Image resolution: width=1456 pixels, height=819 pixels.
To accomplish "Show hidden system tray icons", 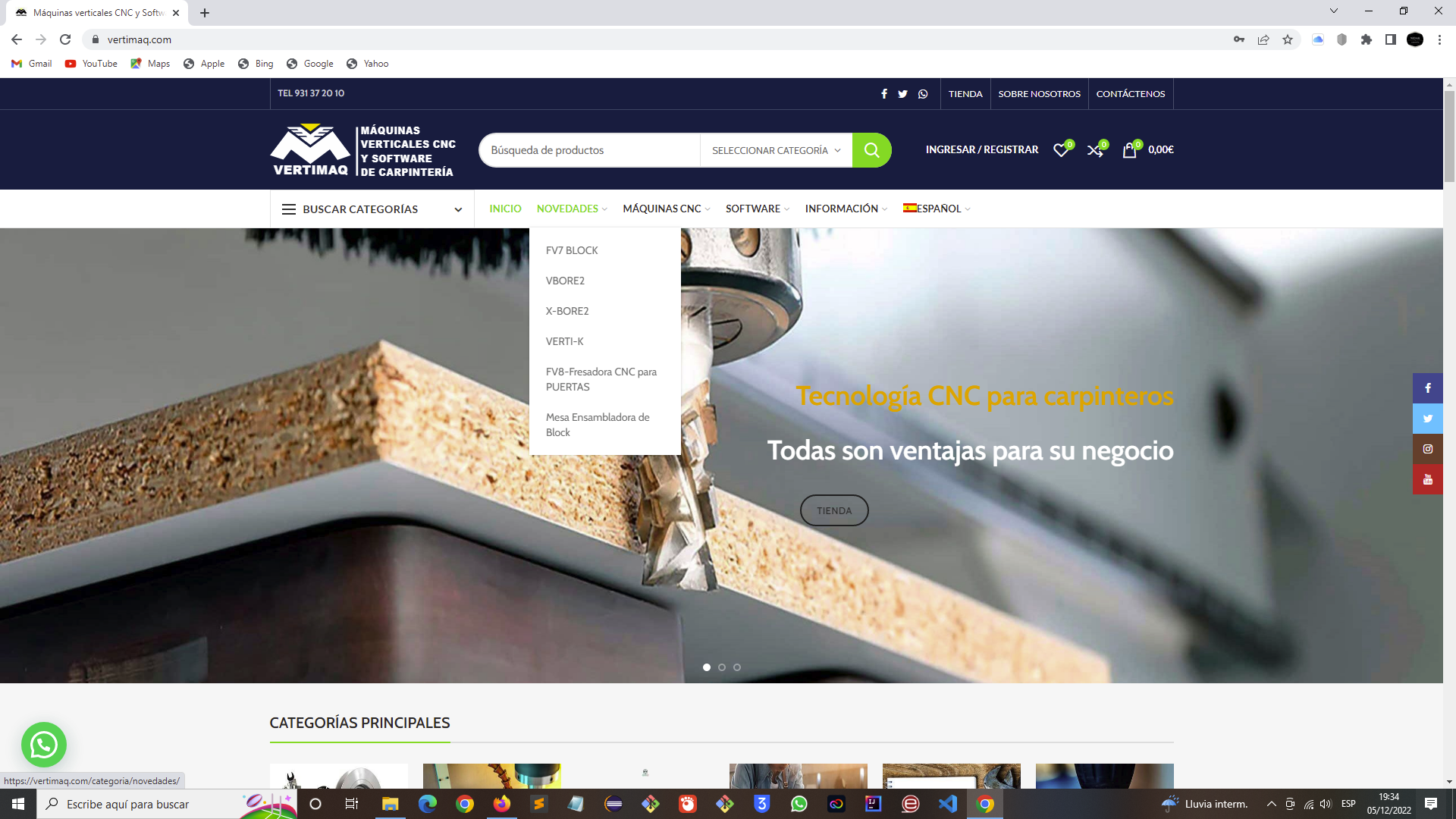I will (1272, 804).
